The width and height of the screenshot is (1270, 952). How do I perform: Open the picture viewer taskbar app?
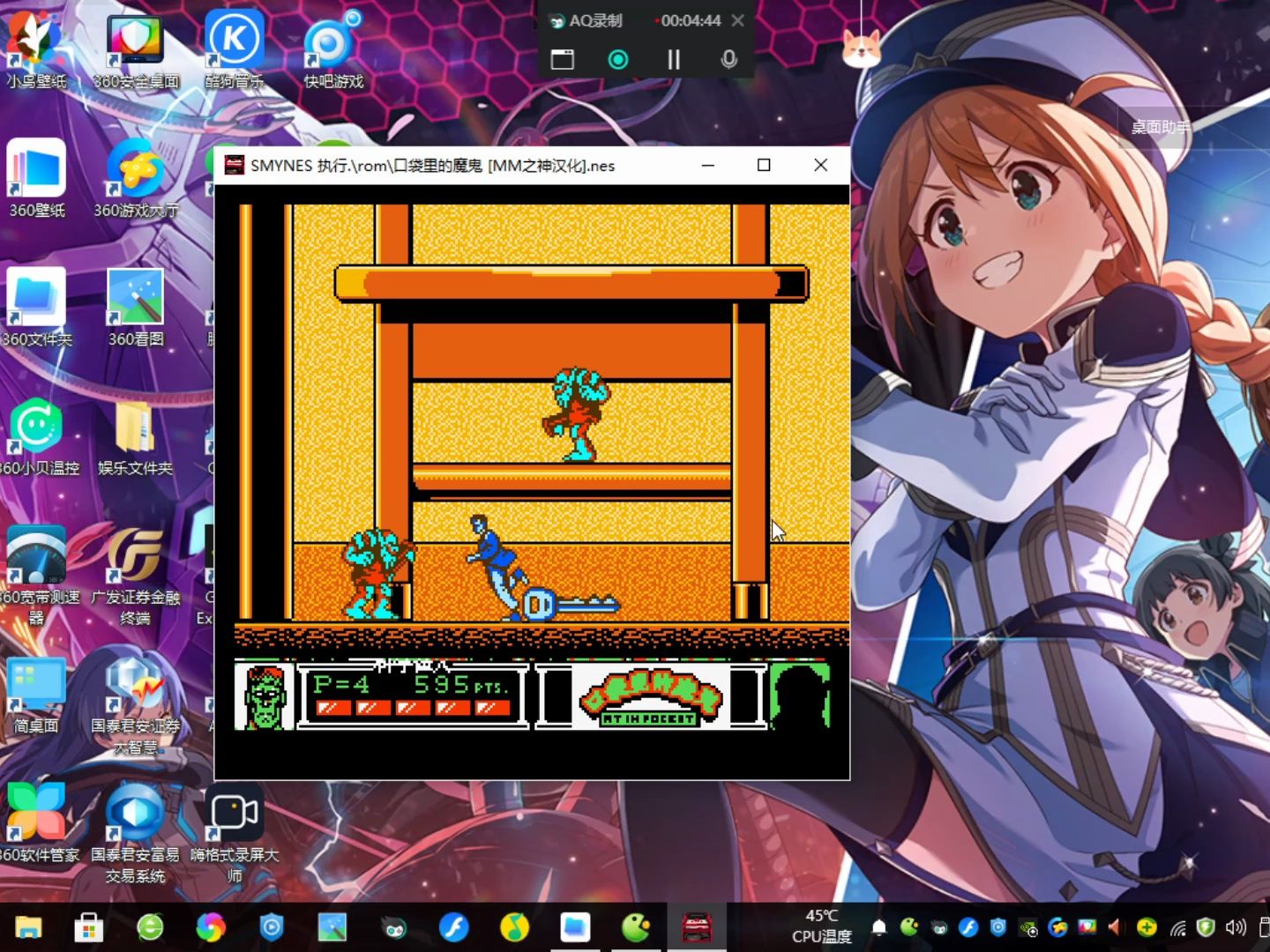coord(332,927)
